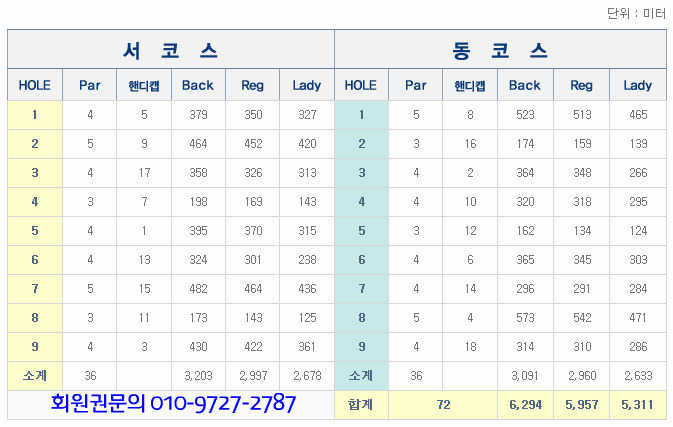Select the 동코스 hole 6 Back value 365
The width and height of the screenshot is (673, 427).
[525, 260]
